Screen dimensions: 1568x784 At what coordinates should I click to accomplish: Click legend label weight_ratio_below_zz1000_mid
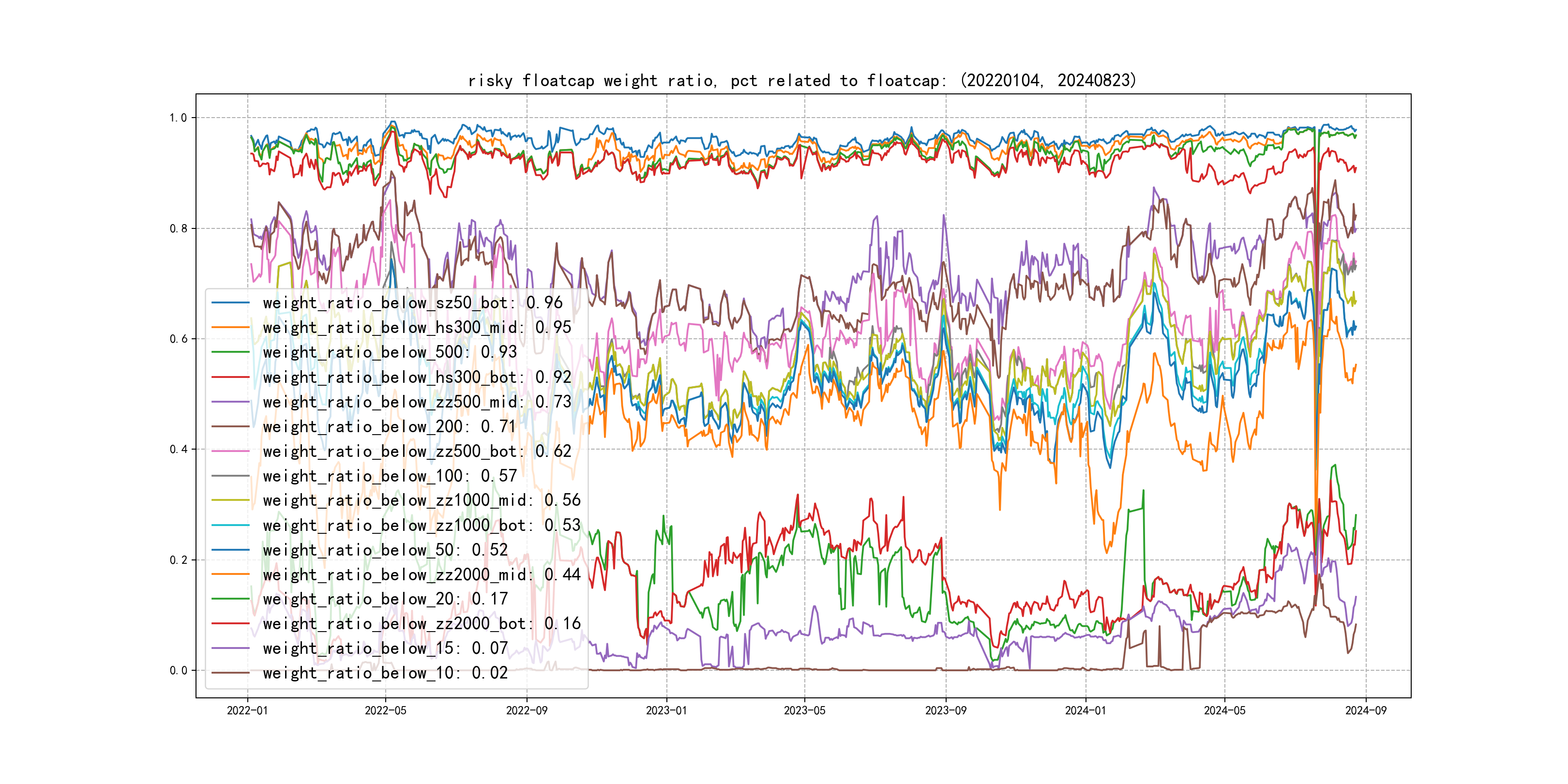click(421, 500)
